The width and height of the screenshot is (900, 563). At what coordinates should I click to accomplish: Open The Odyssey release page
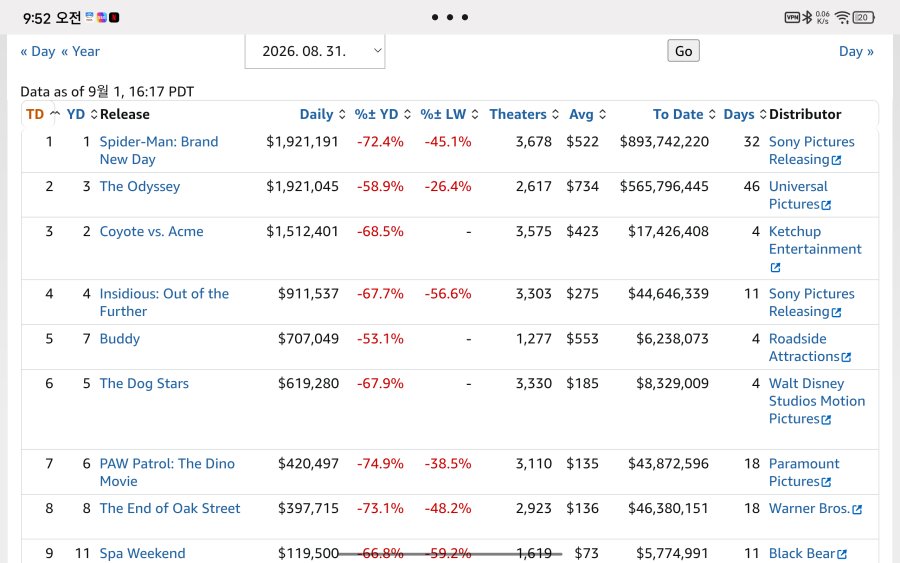coord(139,187)
